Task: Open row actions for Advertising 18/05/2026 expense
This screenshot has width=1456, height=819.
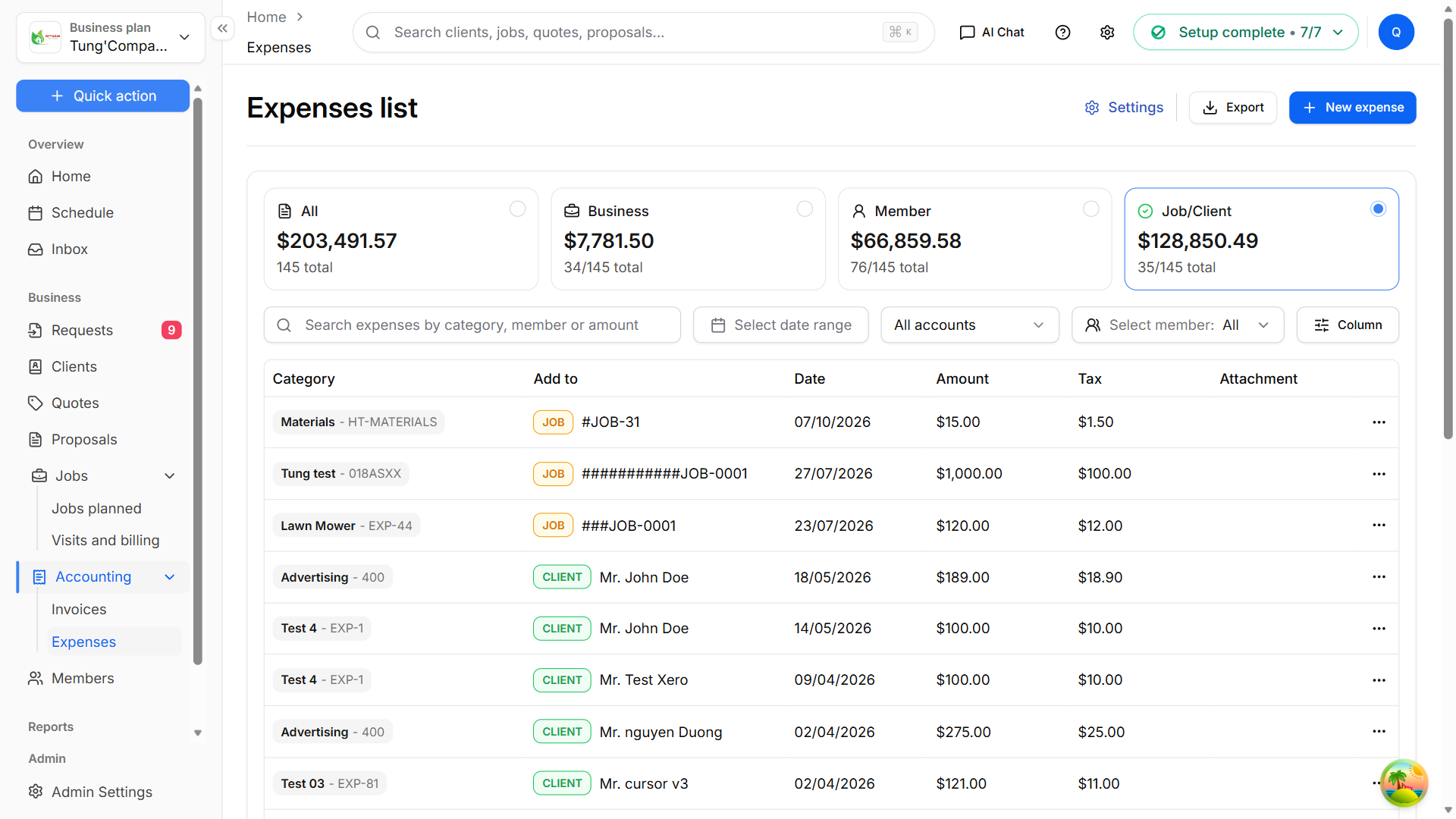Action: tap(1379, 577)
